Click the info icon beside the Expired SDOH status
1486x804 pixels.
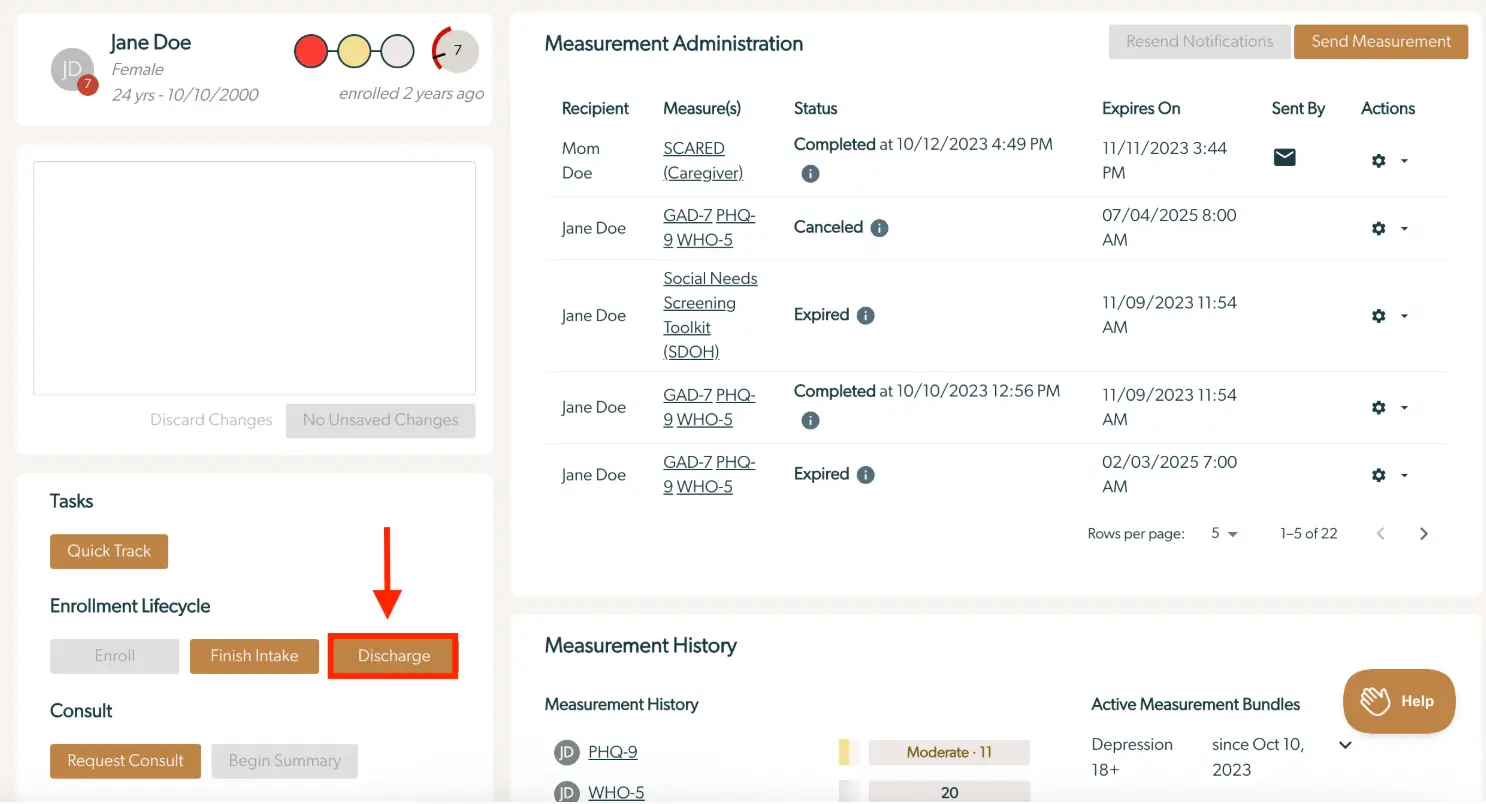click(x=866, y=314)
